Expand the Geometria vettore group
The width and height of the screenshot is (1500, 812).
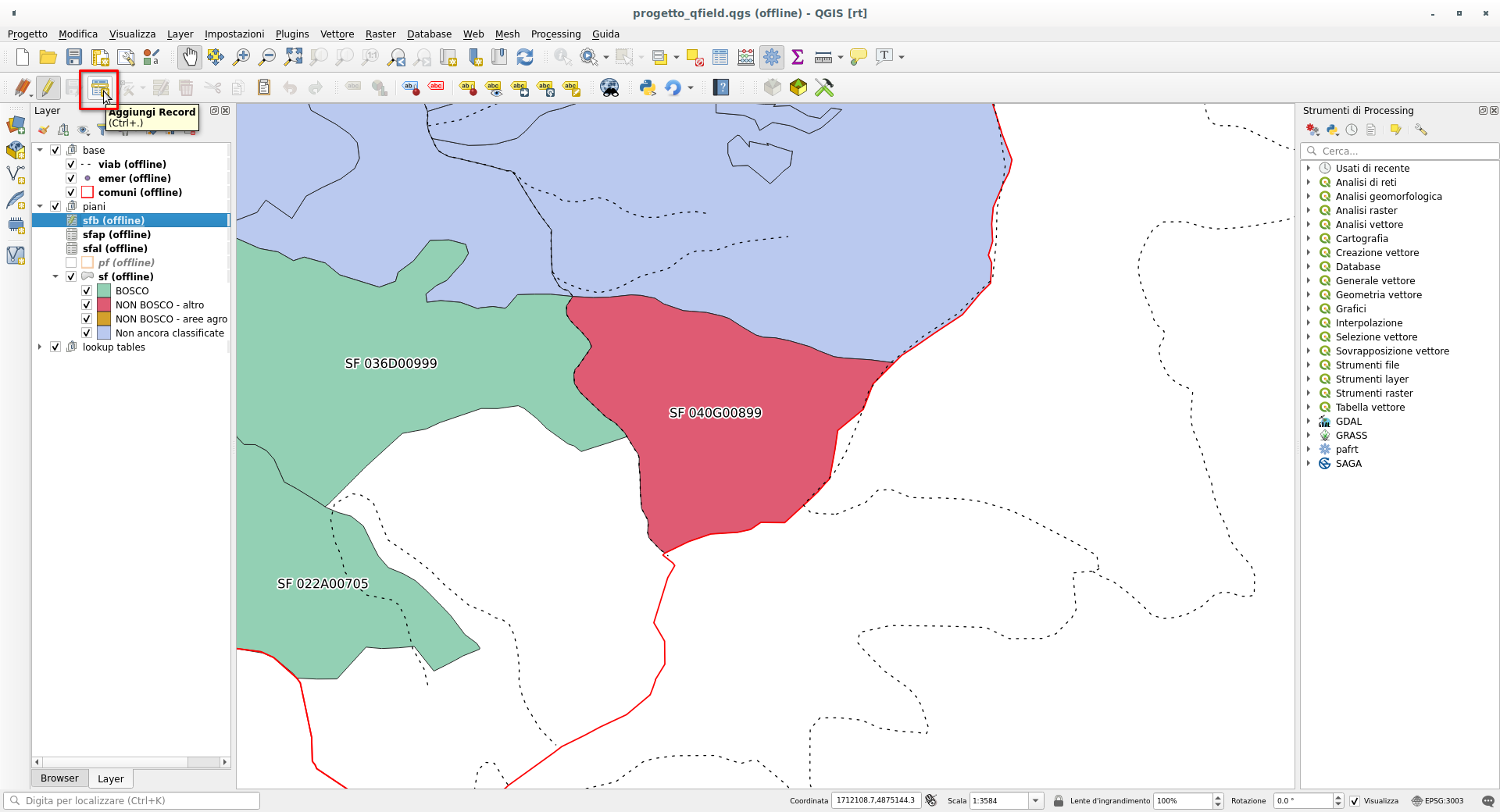coord(1309,294)
